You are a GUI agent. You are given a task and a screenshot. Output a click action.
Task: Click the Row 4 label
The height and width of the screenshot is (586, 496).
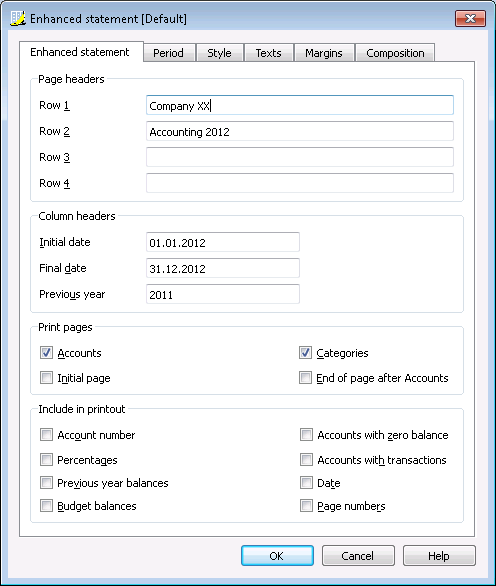coord(55,183)
